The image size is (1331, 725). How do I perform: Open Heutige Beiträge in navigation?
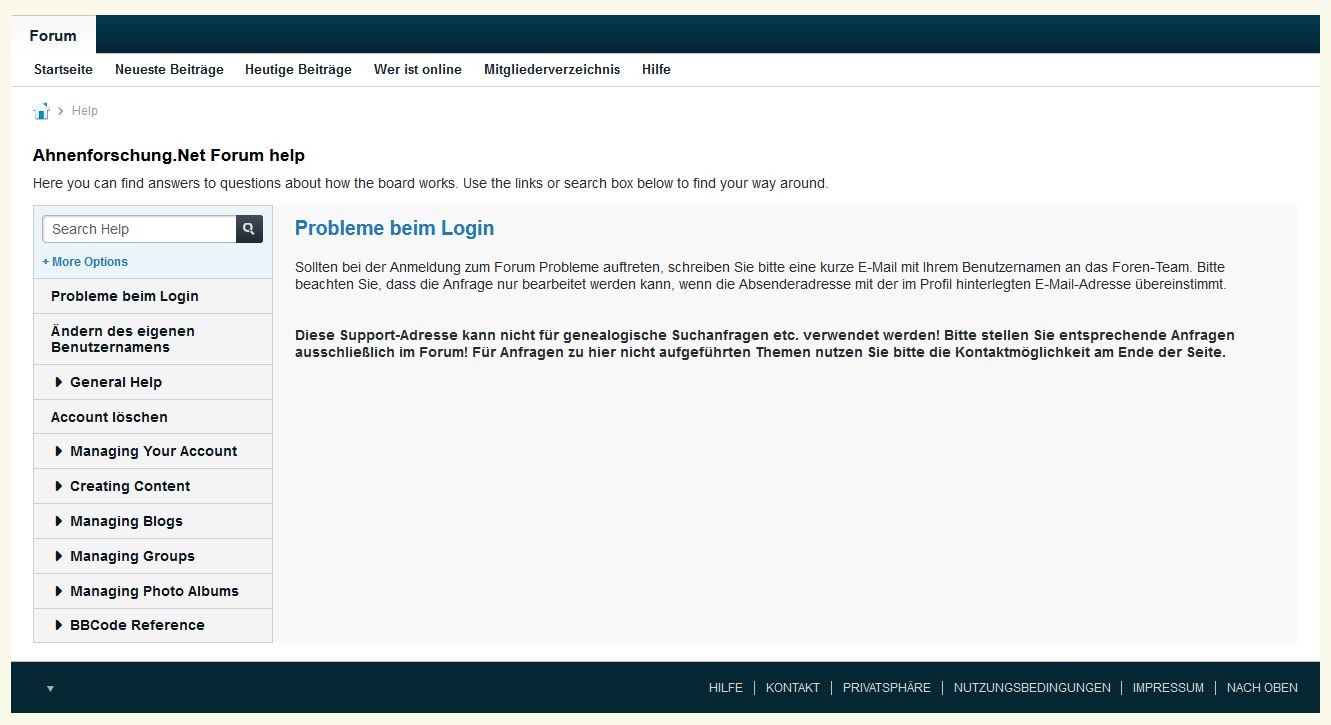[x=298, y=69]
